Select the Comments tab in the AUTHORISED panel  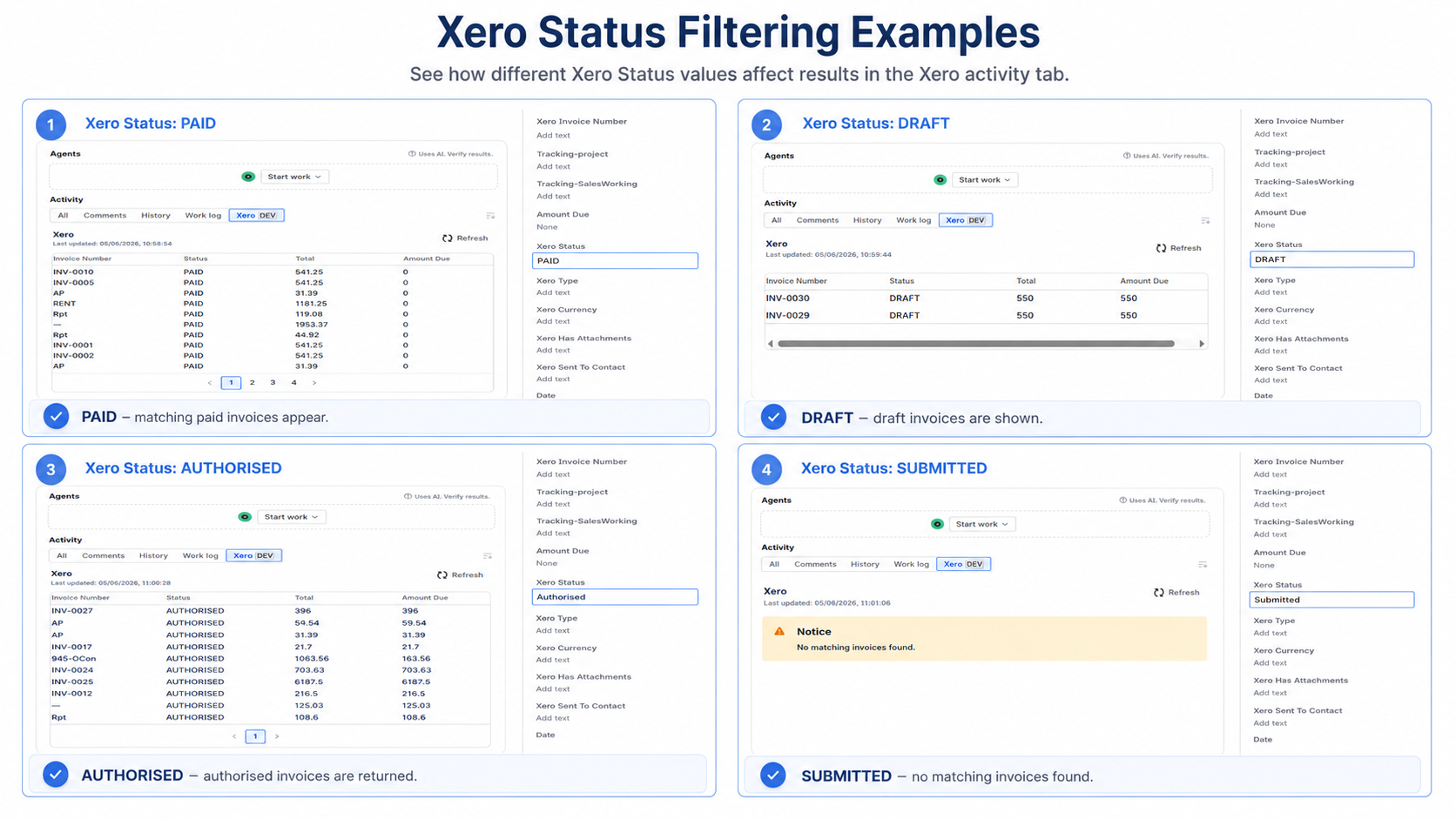[103, 556]
